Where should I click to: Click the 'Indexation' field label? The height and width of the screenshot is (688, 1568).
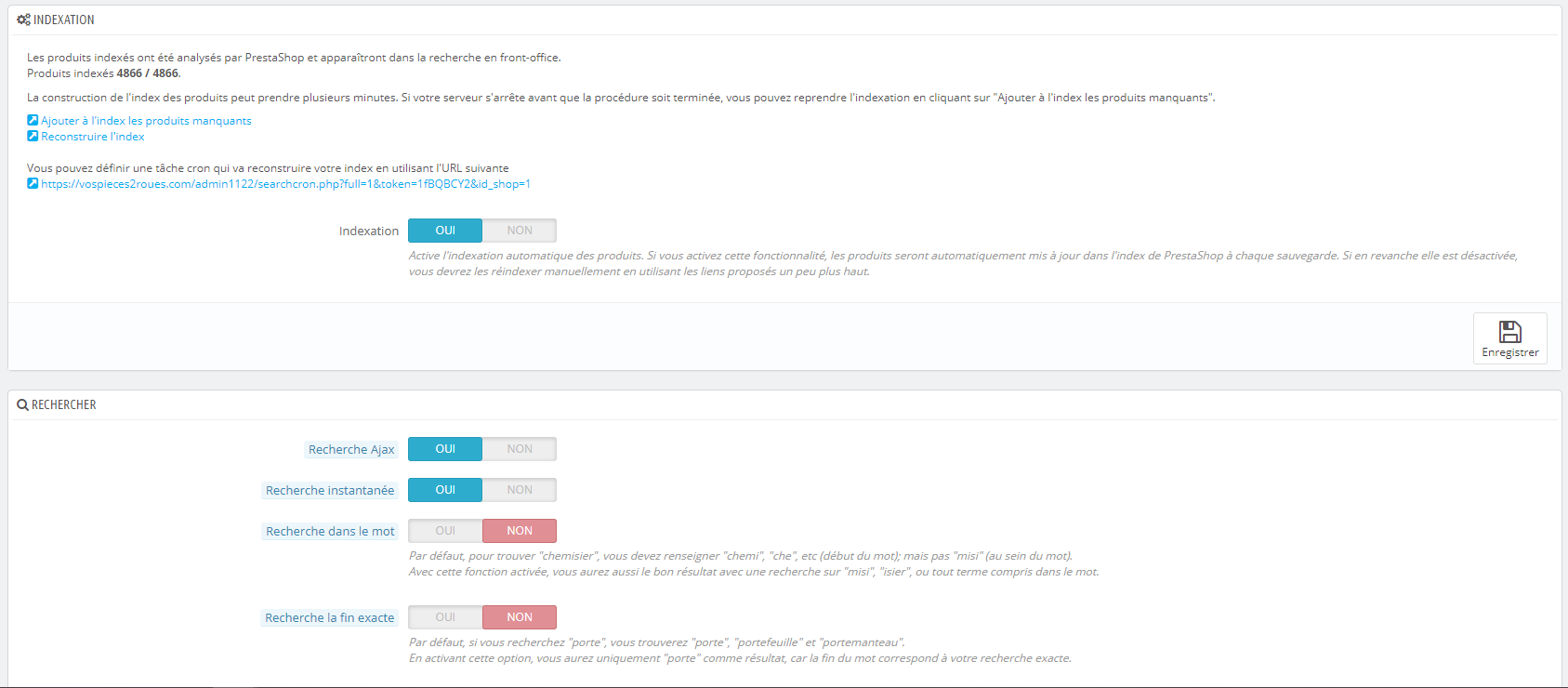(369, 231)
